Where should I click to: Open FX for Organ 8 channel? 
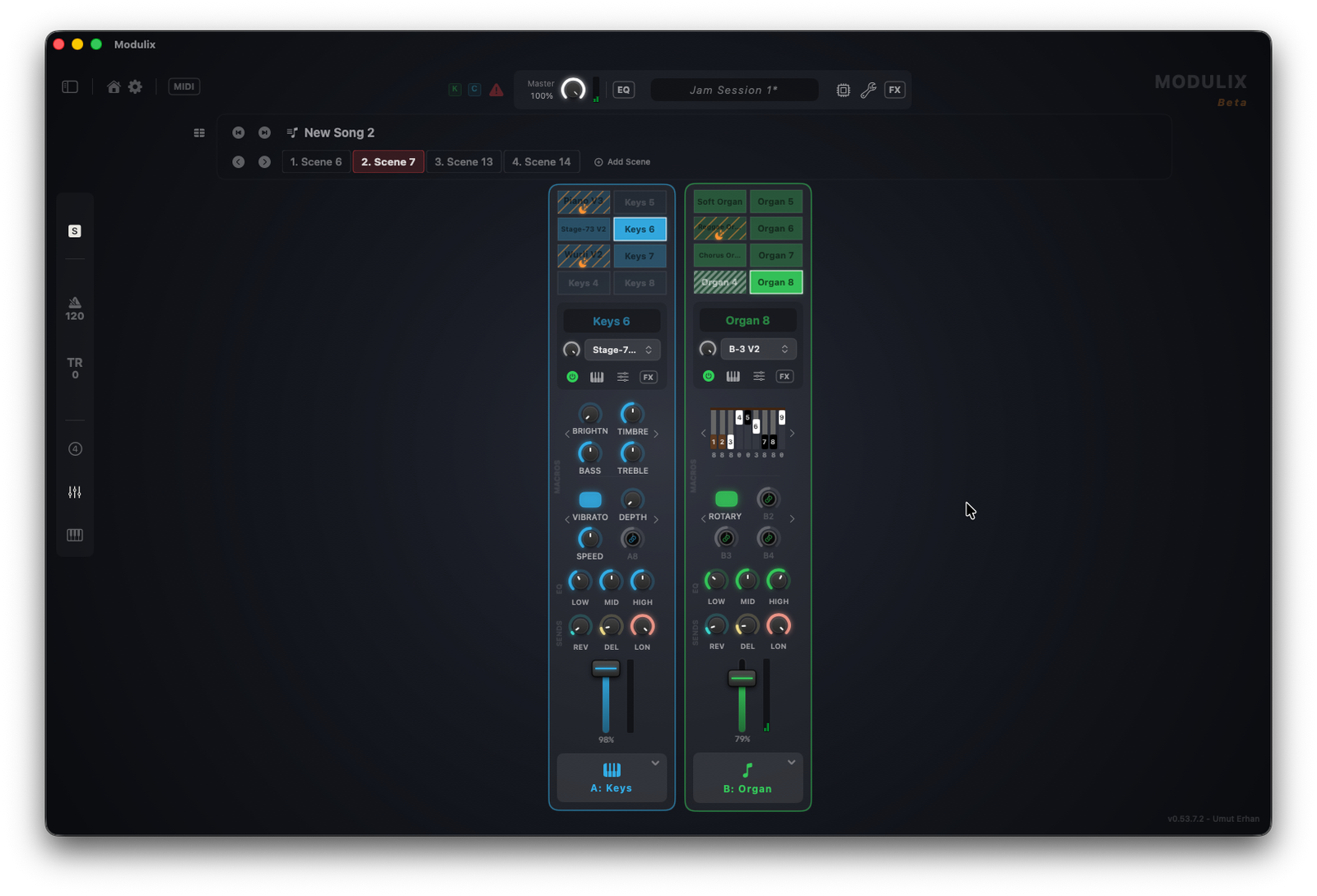point(784,376)
